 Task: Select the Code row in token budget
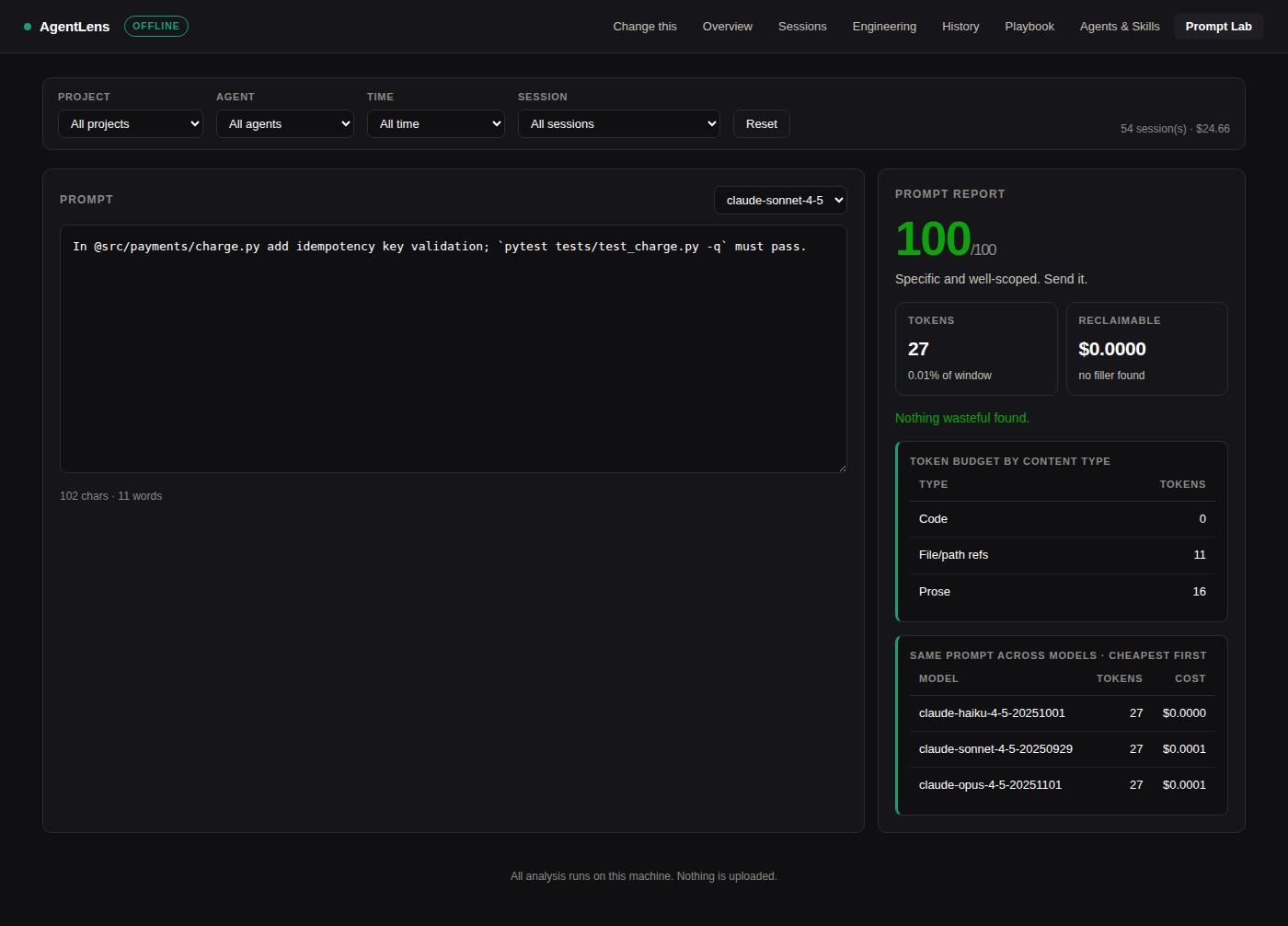(x=1063, y=519)
